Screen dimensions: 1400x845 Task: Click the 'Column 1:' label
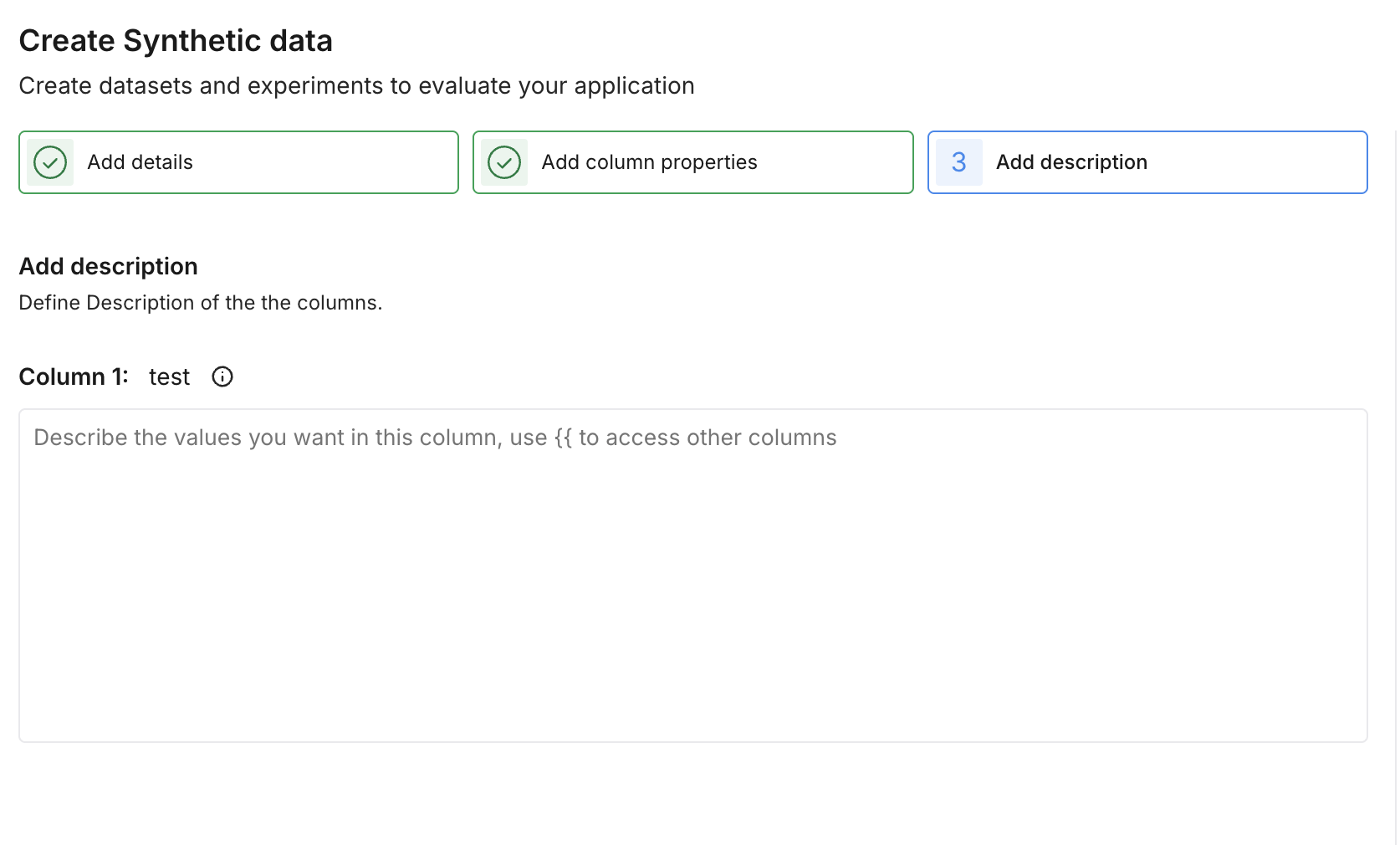[x=74, y=376]
